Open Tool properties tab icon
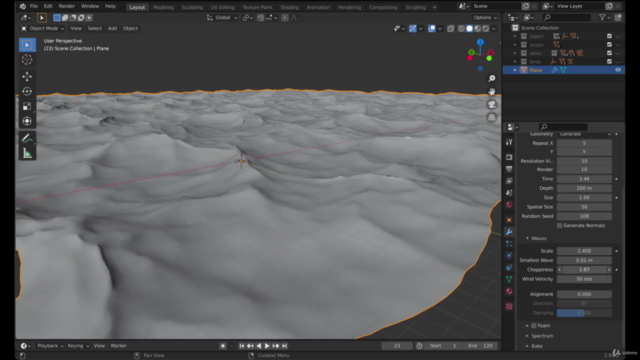 [509, 142]
